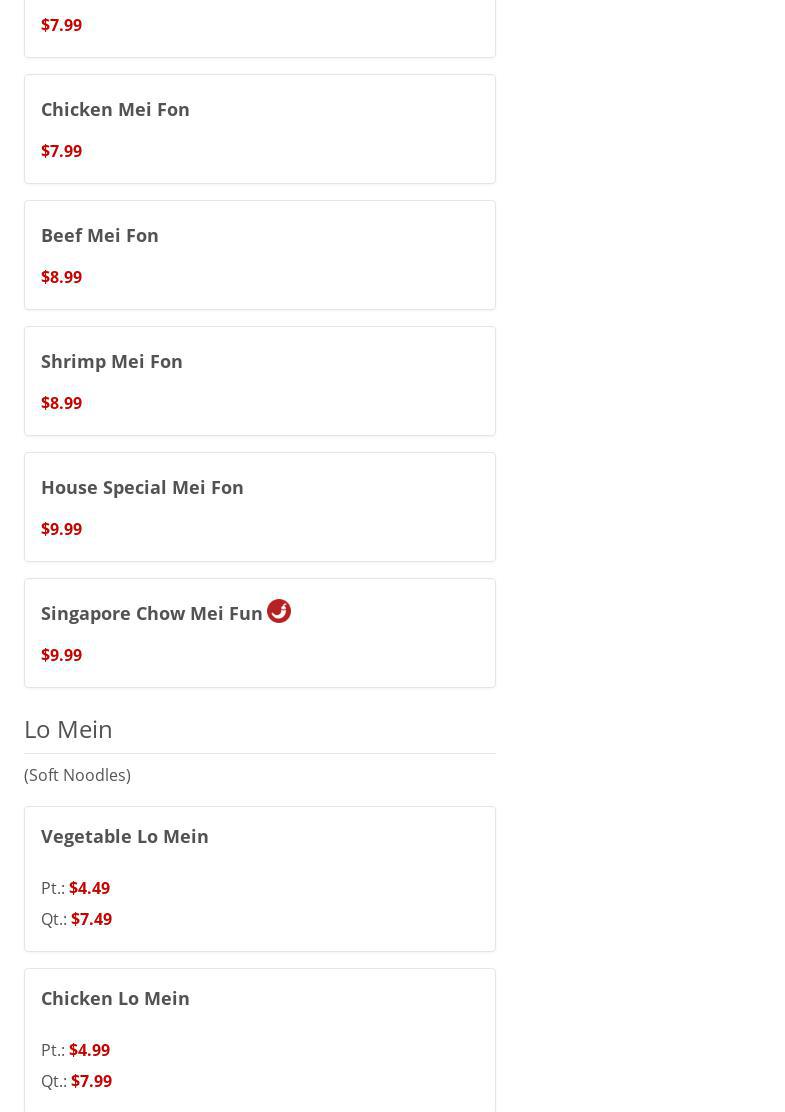Click Chicken Mei Fon $7.99 price
Image resolution: width=785 pixels, height=1112 pixels.
click(62, 151)
